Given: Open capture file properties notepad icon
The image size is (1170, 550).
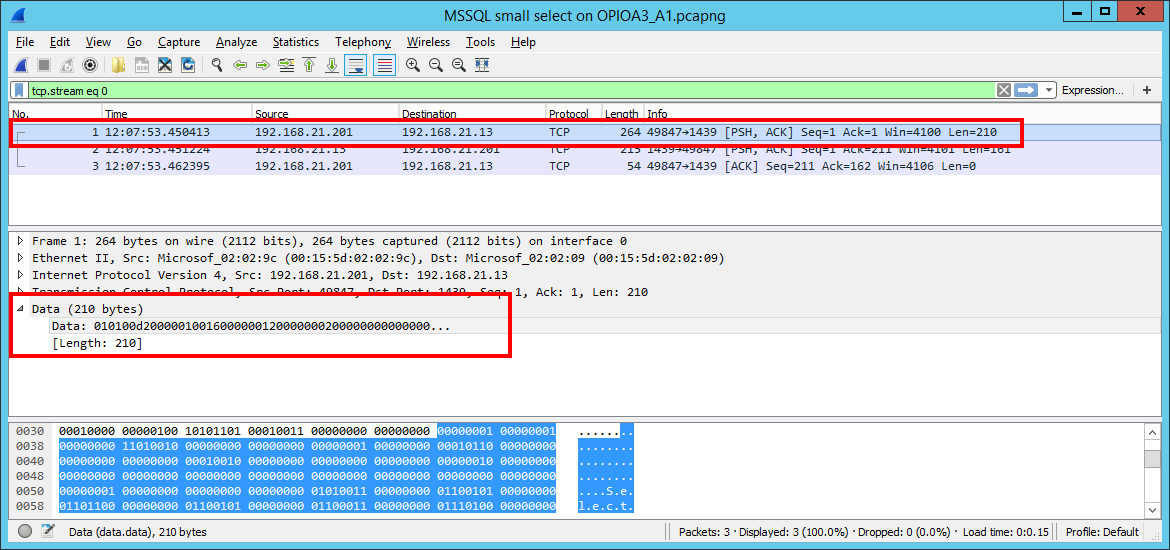Looking at the screenshot, I should [48, 531].
